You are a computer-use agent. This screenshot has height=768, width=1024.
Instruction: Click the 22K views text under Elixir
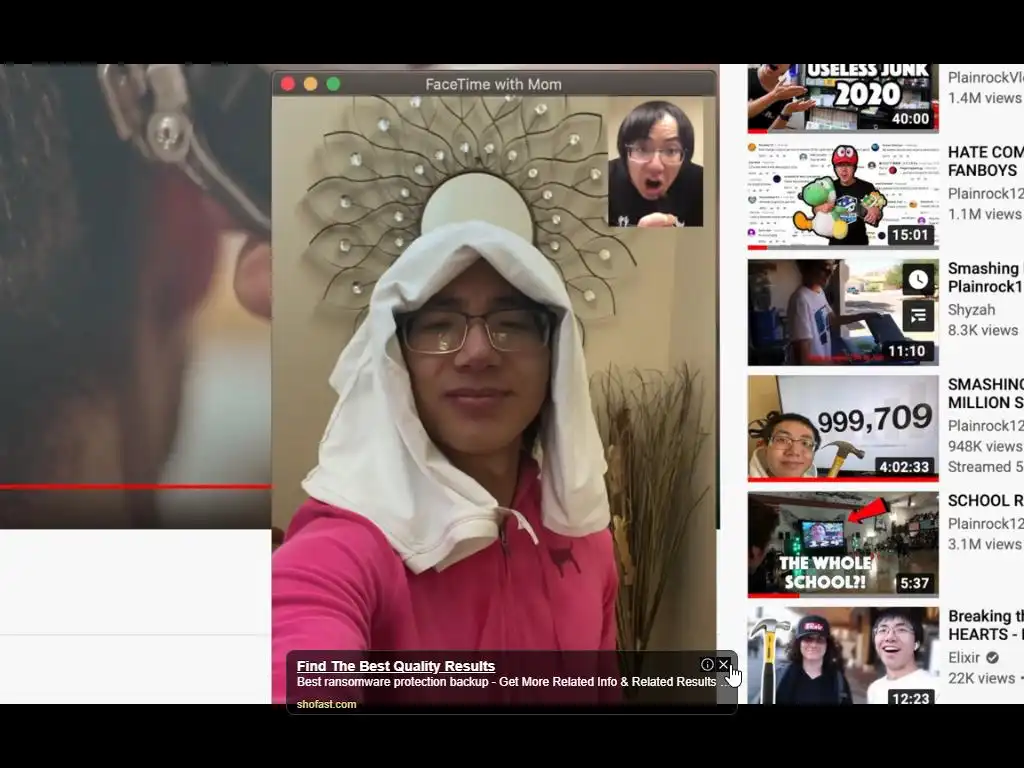click(x=982, y=679)
